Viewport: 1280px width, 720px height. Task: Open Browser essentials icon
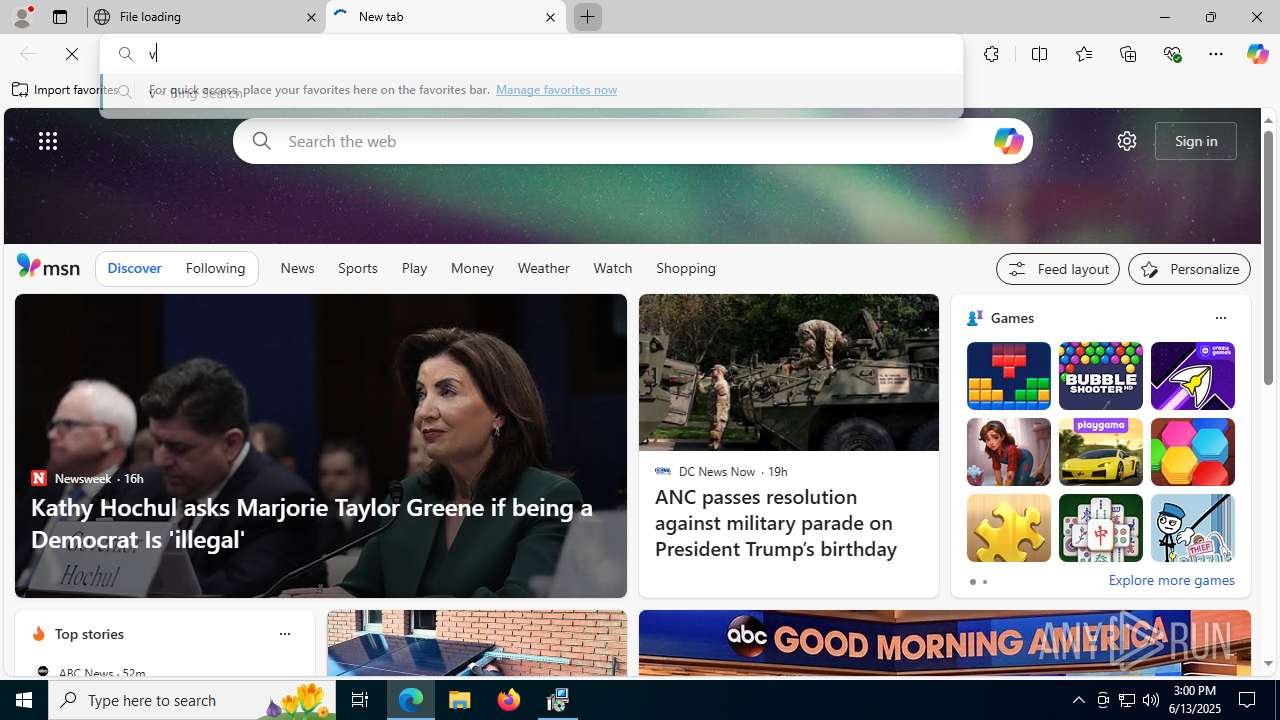[x=1172, y=54]
